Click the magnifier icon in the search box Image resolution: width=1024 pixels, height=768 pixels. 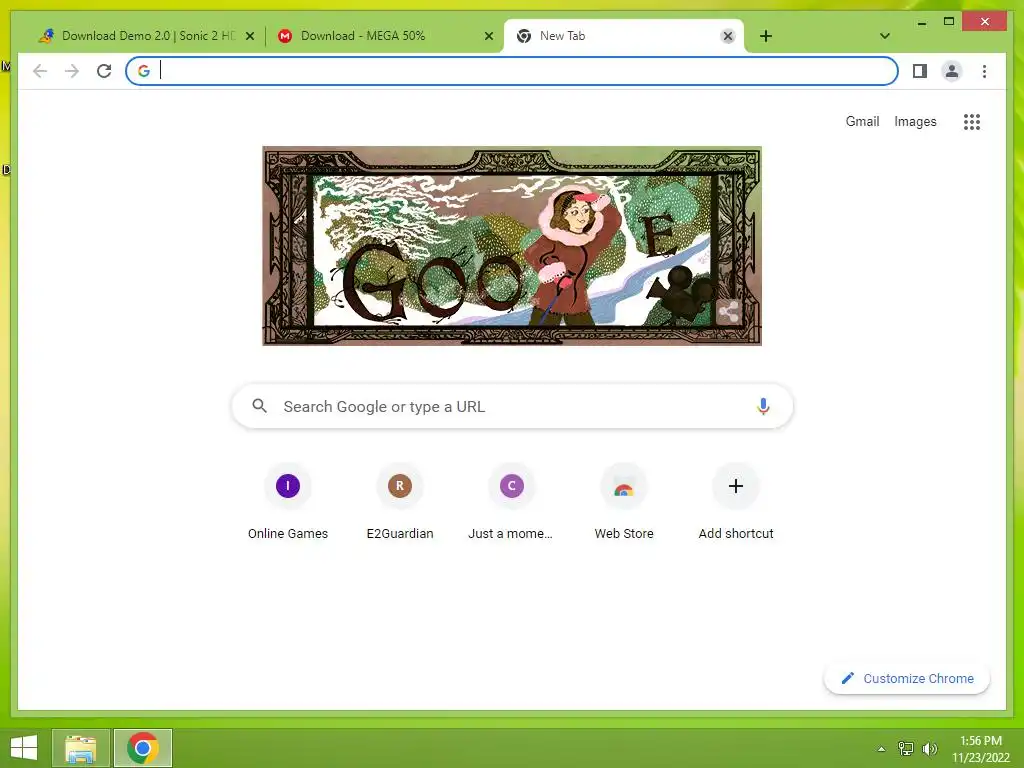259,406
